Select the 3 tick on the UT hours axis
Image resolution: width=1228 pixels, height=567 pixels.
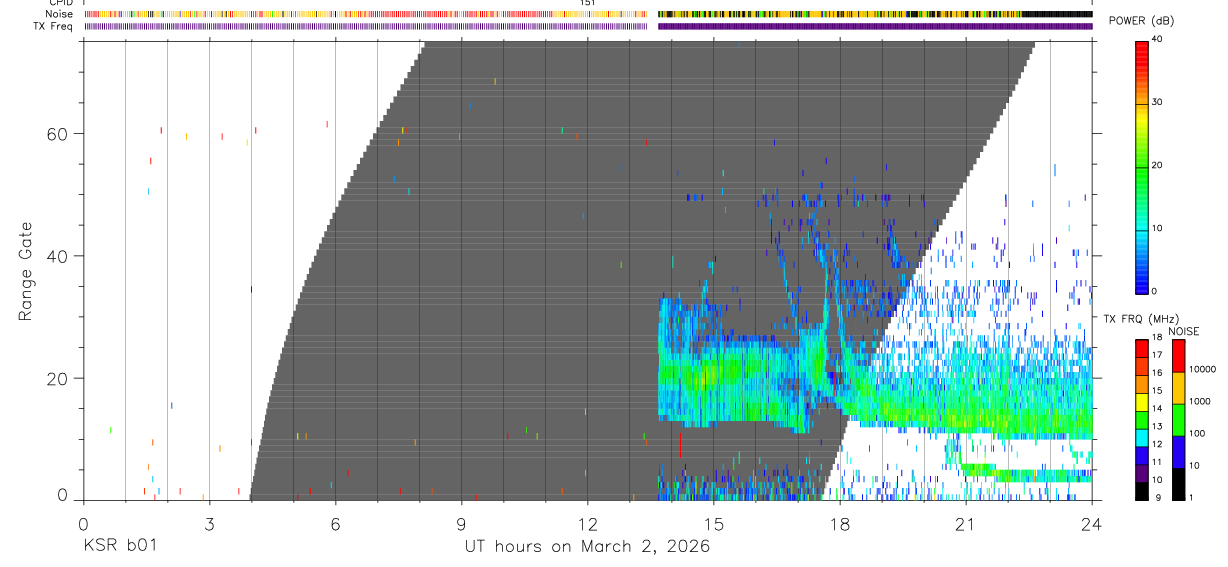click(x=209, y=522)
